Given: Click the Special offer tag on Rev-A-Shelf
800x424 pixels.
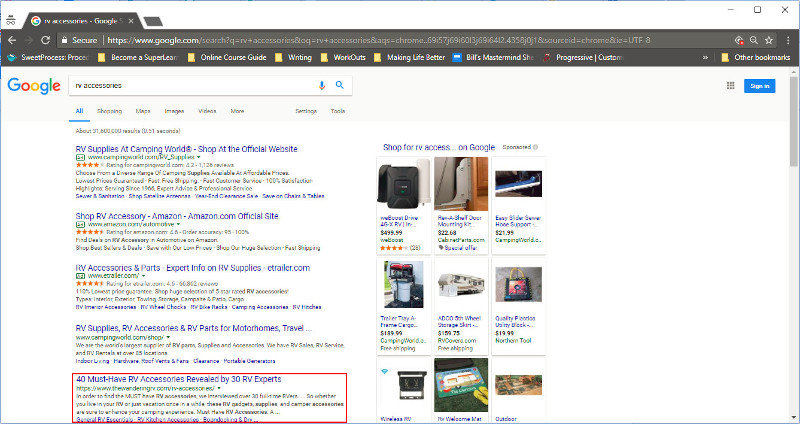Looking at the screenshot, I should coord(458,248).
